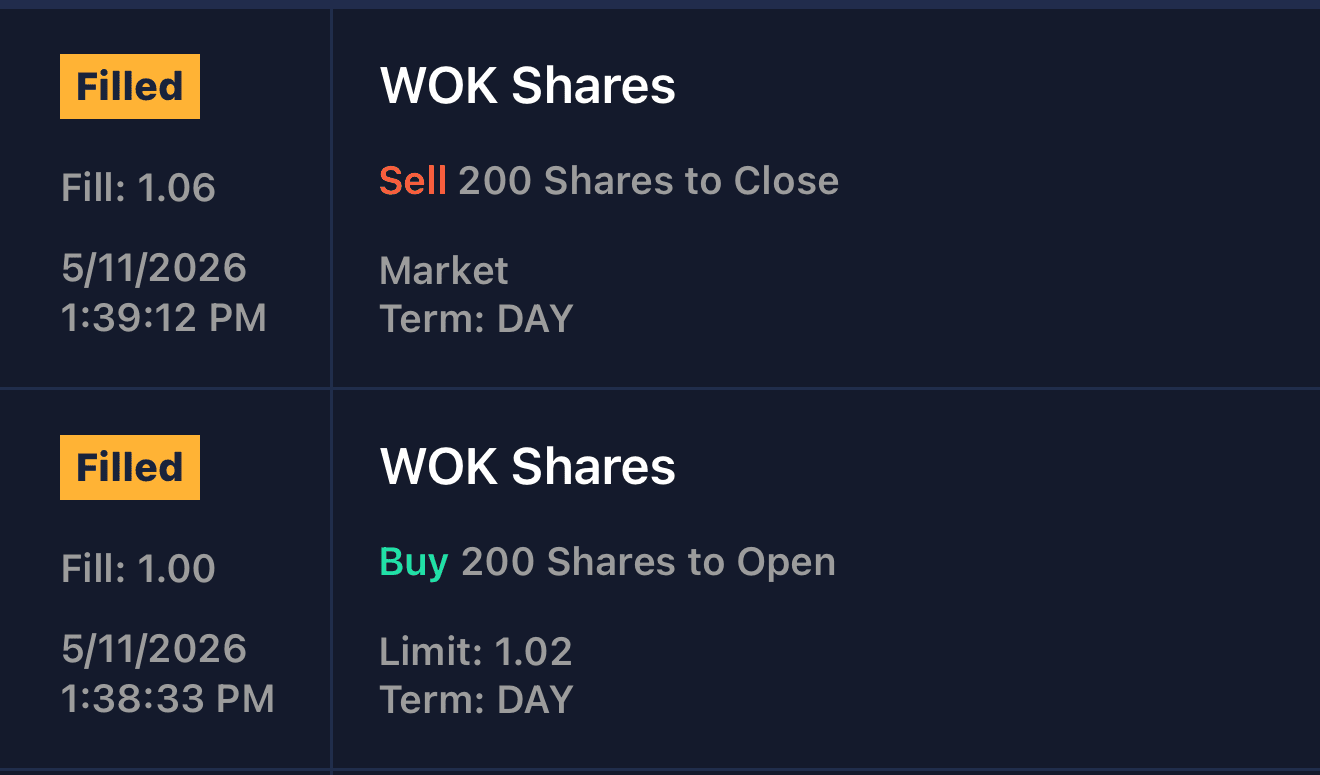Click the Fill: 1.06 price
The width and height of the screenshot is (1320, 775).
pyautogui.click(x=138, y=188)
